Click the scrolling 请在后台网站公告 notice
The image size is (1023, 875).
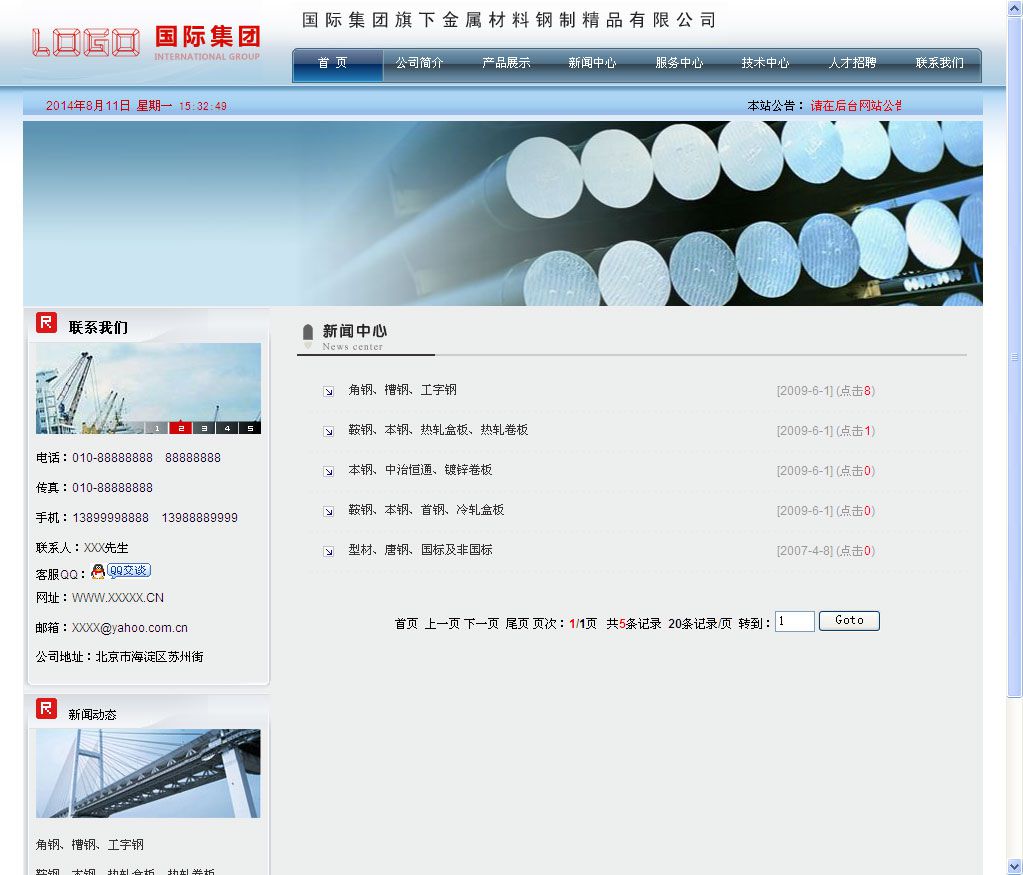856,106
